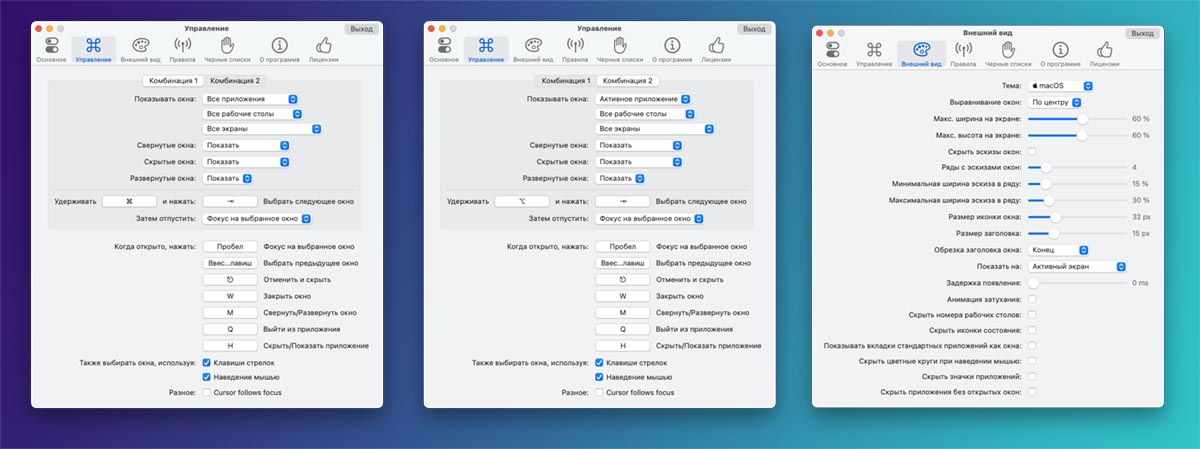This screenshot has width=1200, height=449.
Task: Open Активное приложение dropdown in middle window
Action: click(x=643, y=99)
